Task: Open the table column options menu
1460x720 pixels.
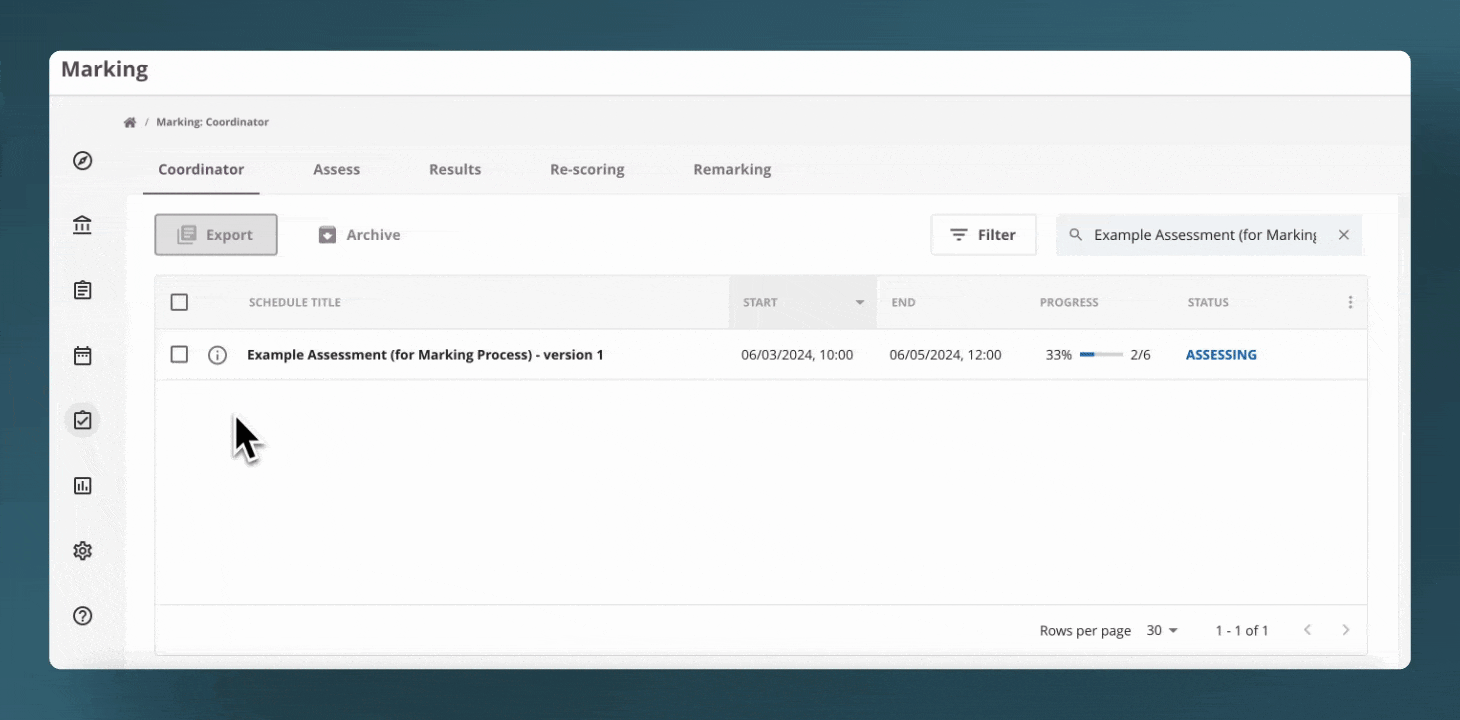Action: [x=1350, y=302]
